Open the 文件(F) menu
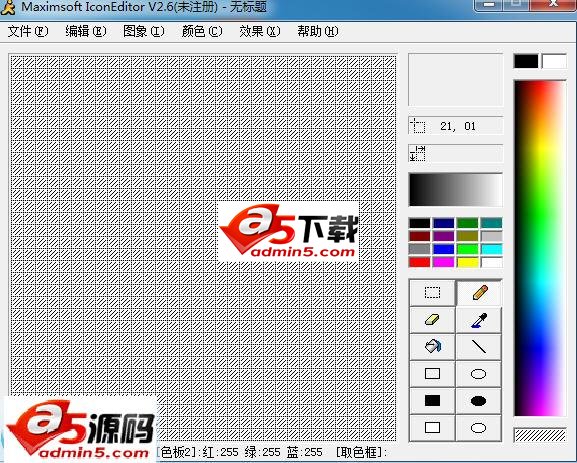Screen dimensions: 577x463 click(x=28, y=31)
